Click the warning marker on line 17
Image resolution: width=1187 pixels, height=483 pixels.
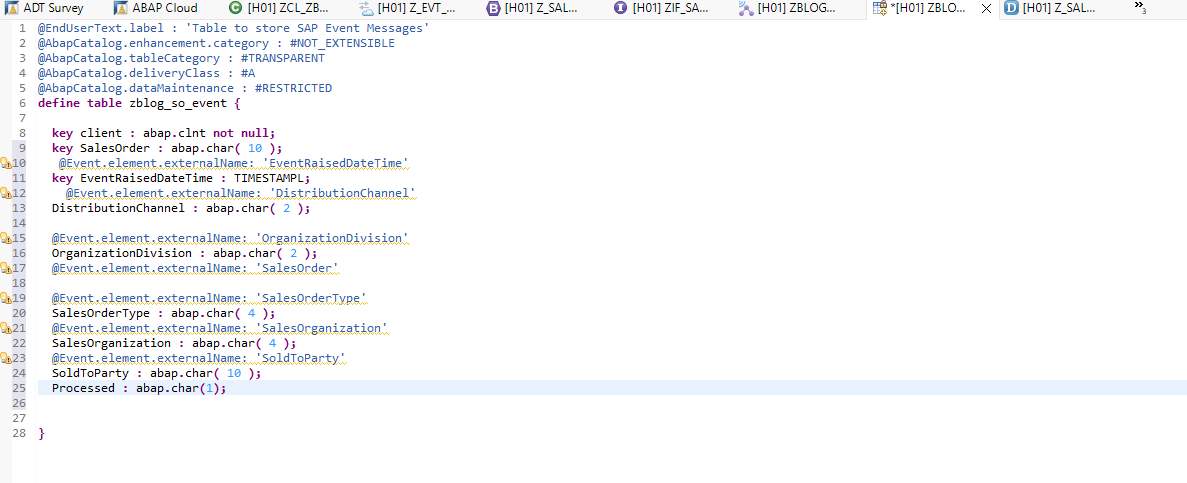[5, 268]
